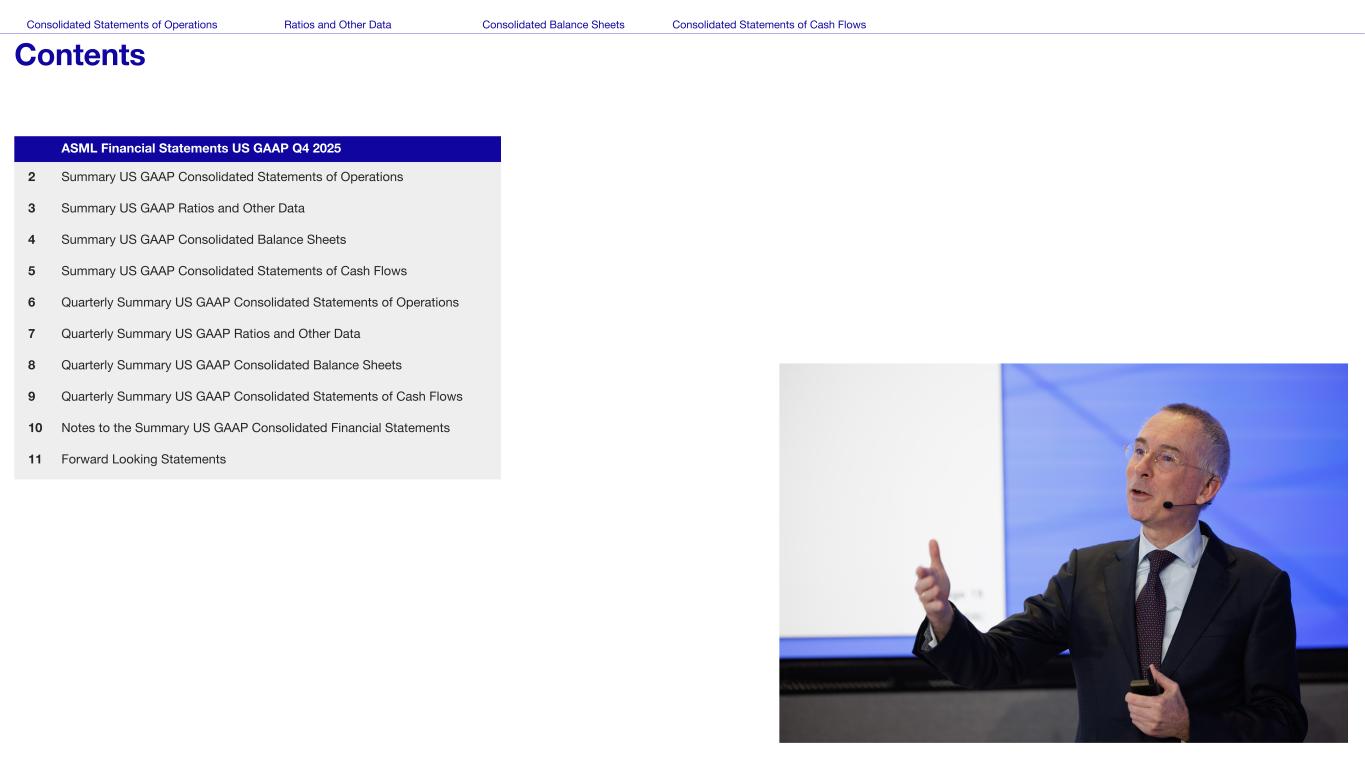Open the Forward Looking Statements entry
Image resolution: width=1365 pixels, height=769 pixels.
pos(144,459)
